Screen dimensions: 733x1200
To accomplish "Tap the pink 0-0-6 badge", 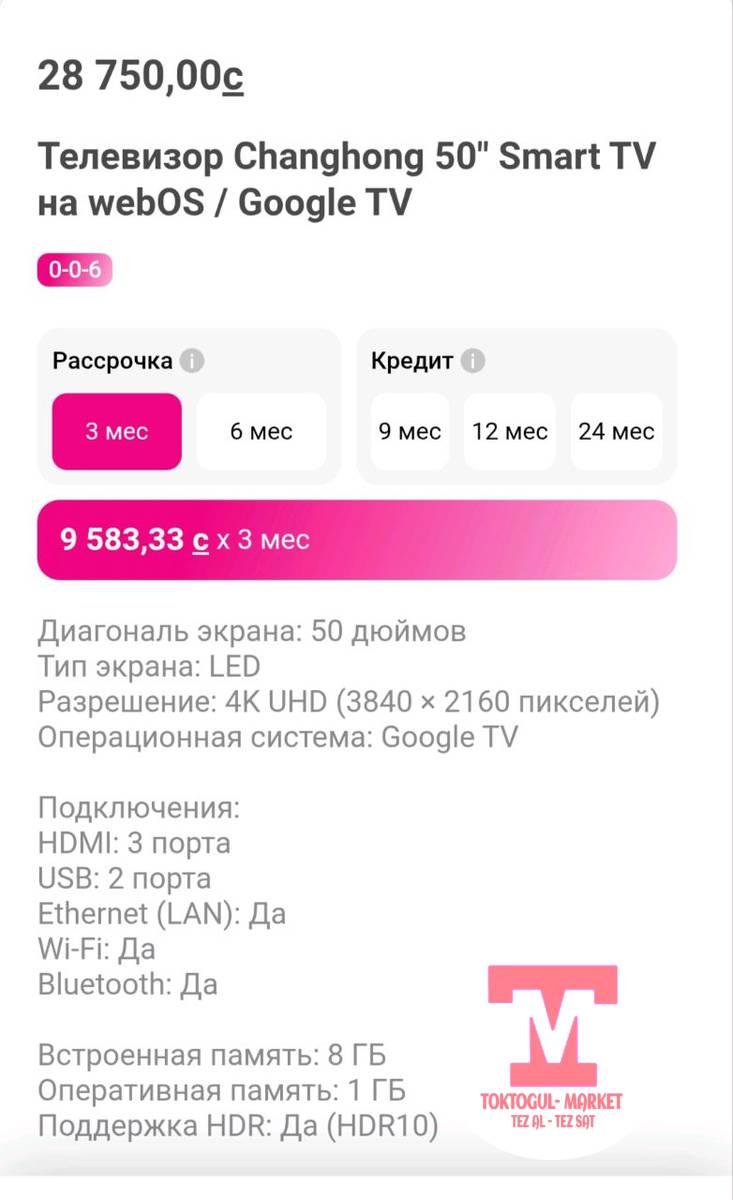I will [75, 270].
